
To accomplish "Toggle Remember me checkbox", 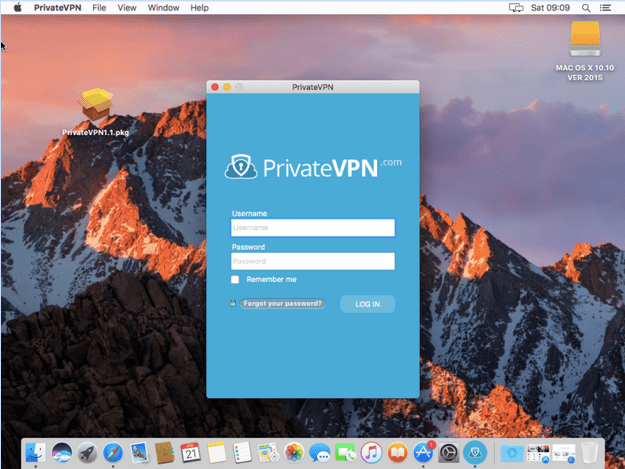I will [235, 279].
